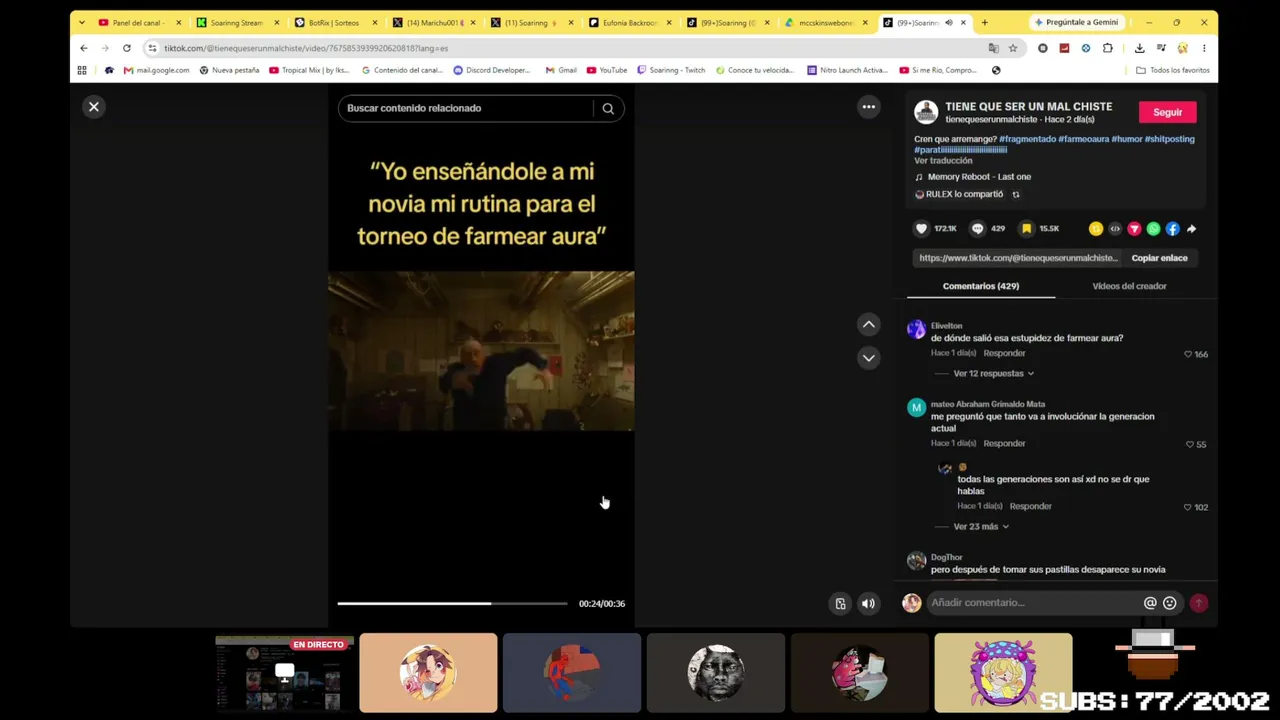Follow the creator with Seguir button
Viewport: 1280px width, 720px height.
click(1167, 112)
